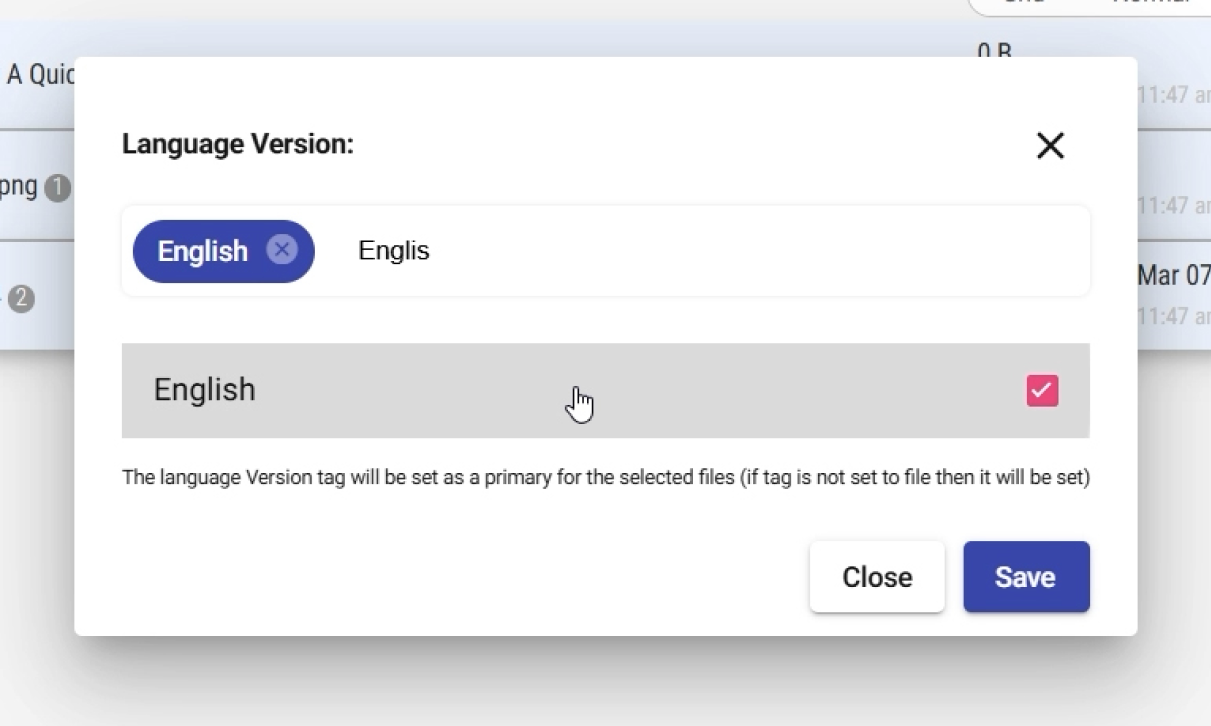The height and width of the screenshot is (726, 1211).
Task: Click the 'Mar 07' date entry
Action: click(1173, 276)
